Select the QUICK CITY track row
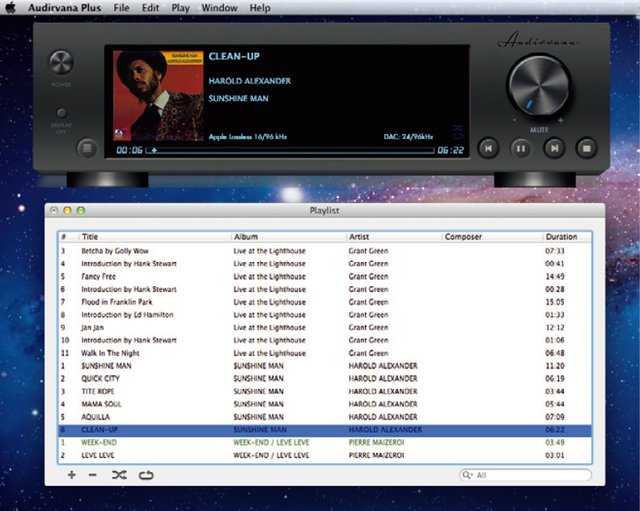This screenshot has height=511, width=640. (300, 379)
